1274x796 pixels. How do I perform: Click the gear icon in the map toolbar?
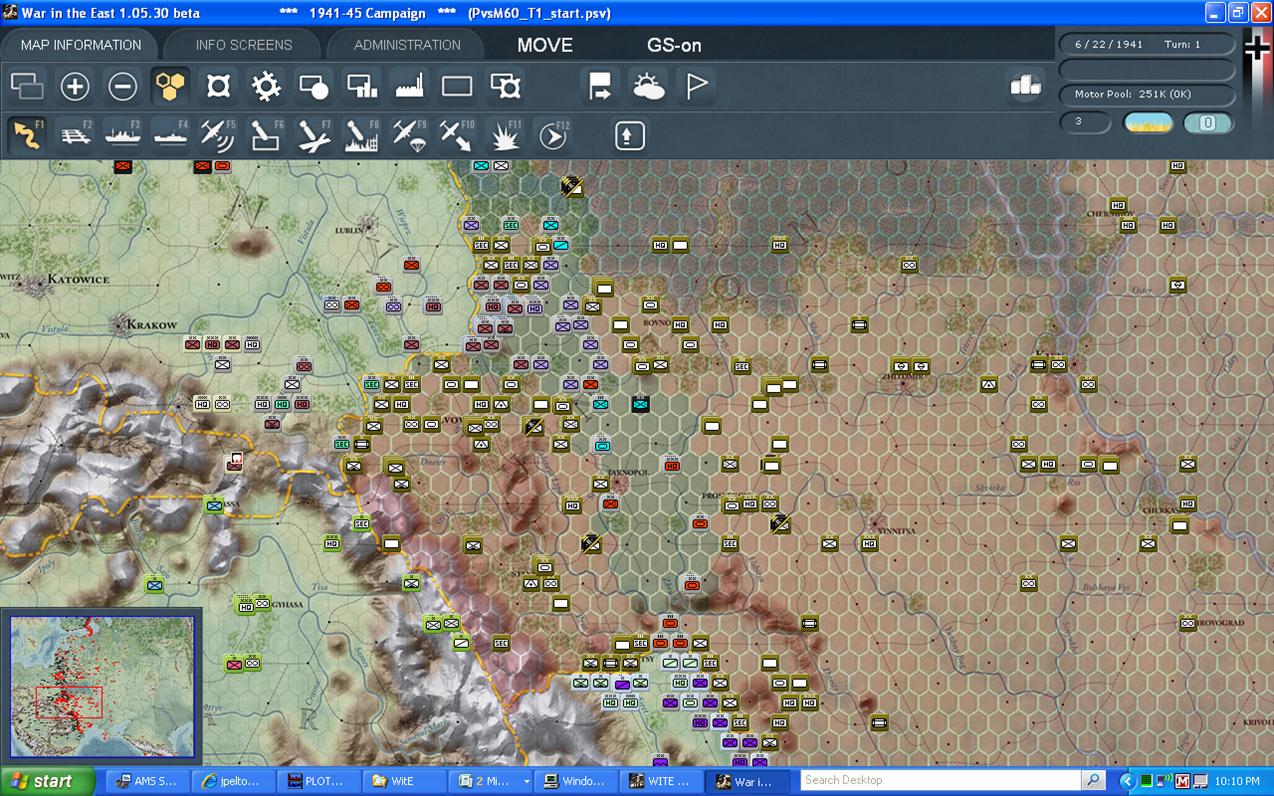(x=266, y=86)
